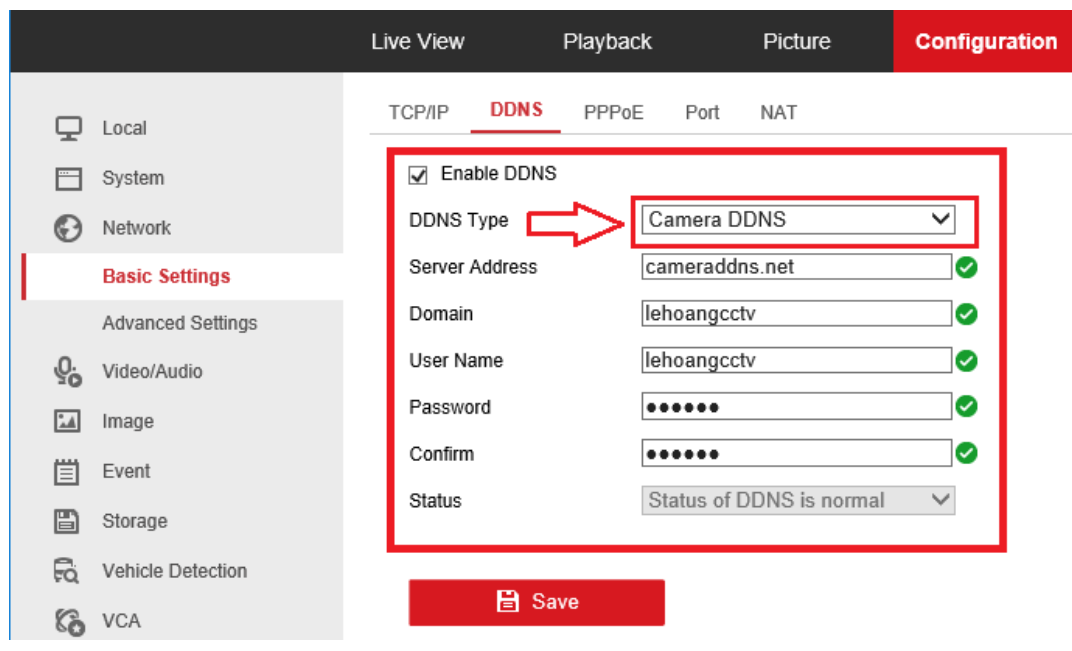
Task: Click the System window icon
Action: coord(68,179)
